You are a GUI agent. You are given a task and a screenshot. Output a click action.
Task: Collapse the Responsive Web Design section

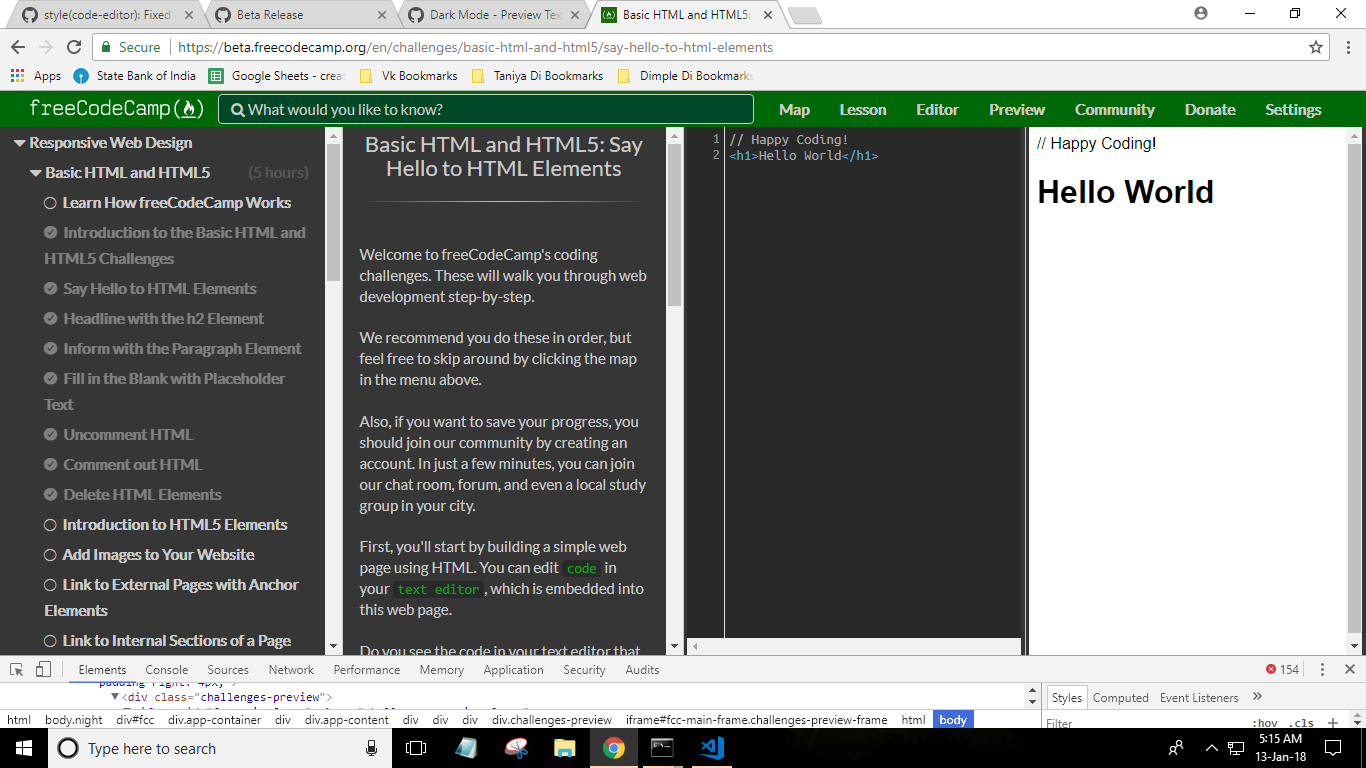click(20, 142)
